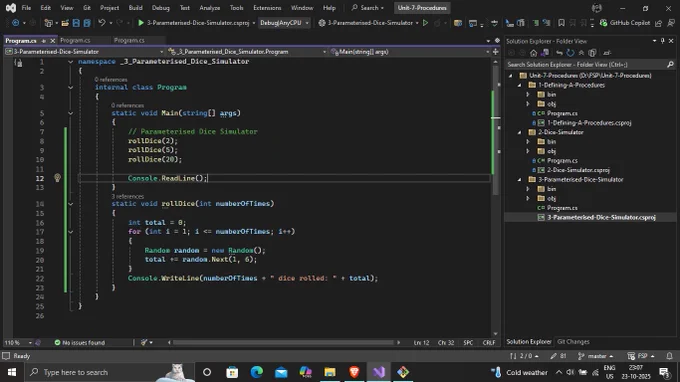Click the Undo arrow icon

[102, 23]
